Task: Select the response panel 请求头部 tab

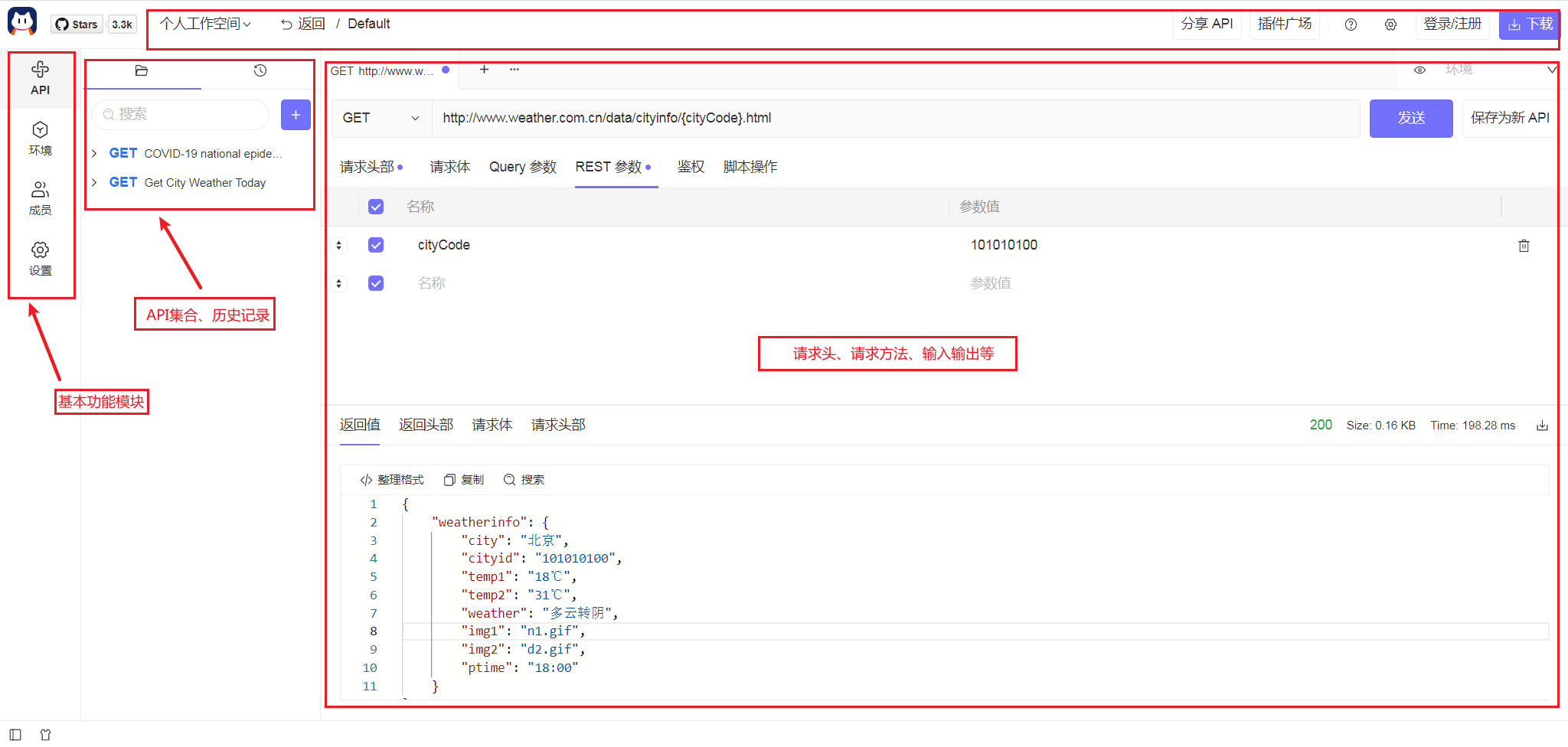Action: pyautogui.click(x=559, y=425)
